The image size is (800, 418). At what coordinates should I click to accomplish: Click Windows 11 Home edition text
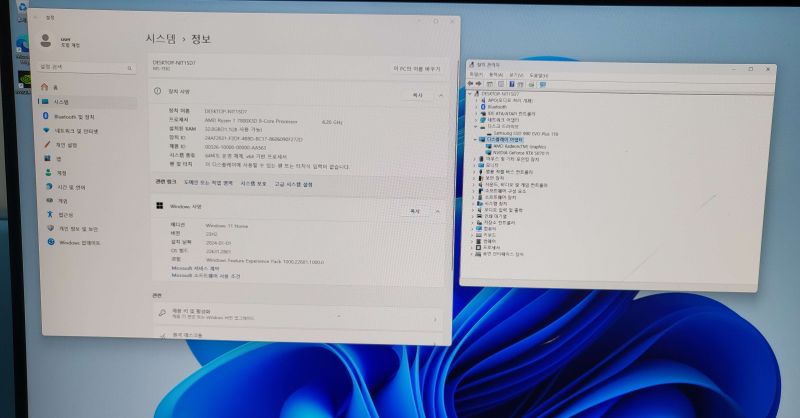pos(227,226)
